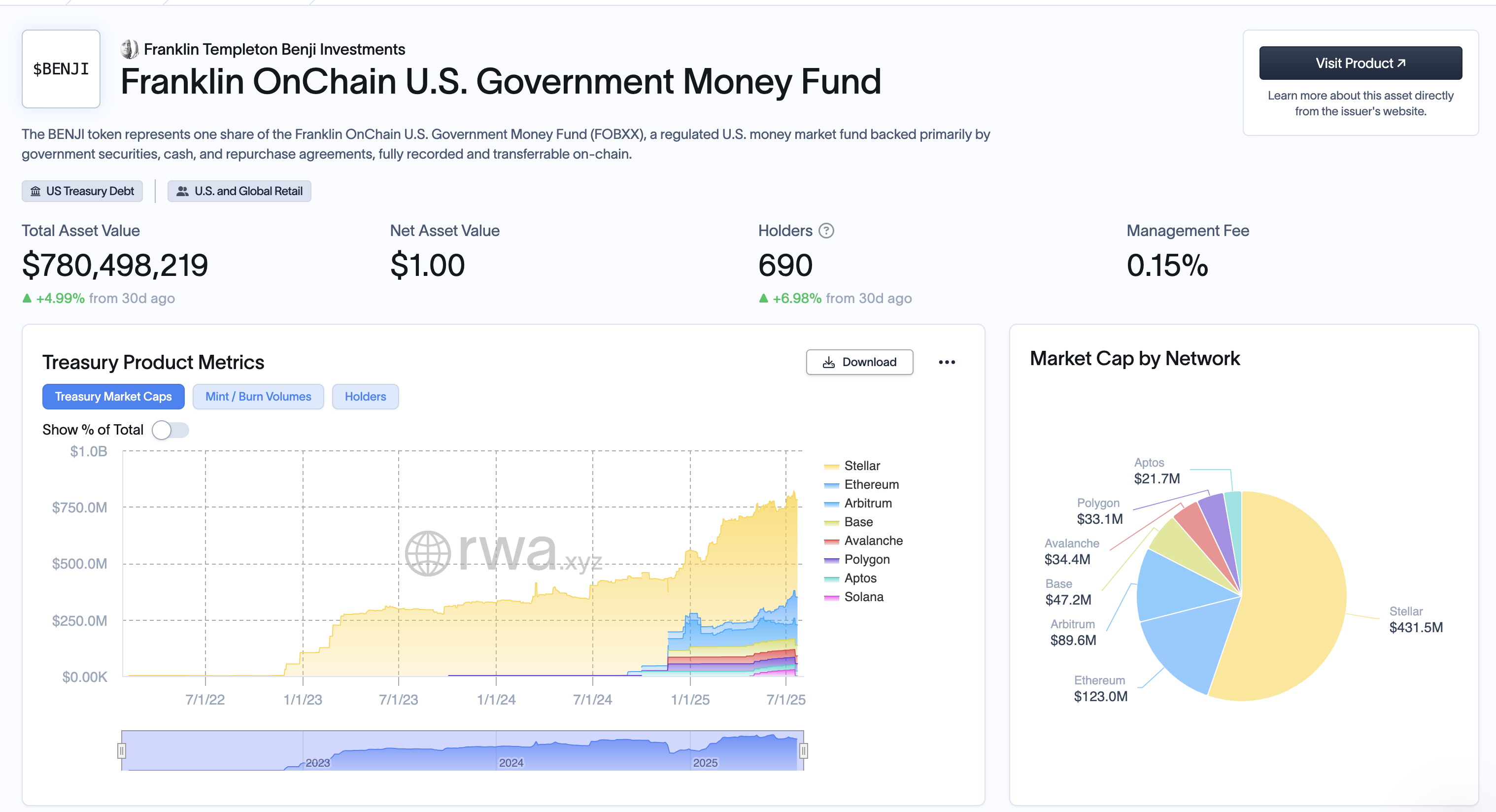This screenshot has height=812, width=1496.
Task: Open the three-dot options menu
Action: (947, 362)
